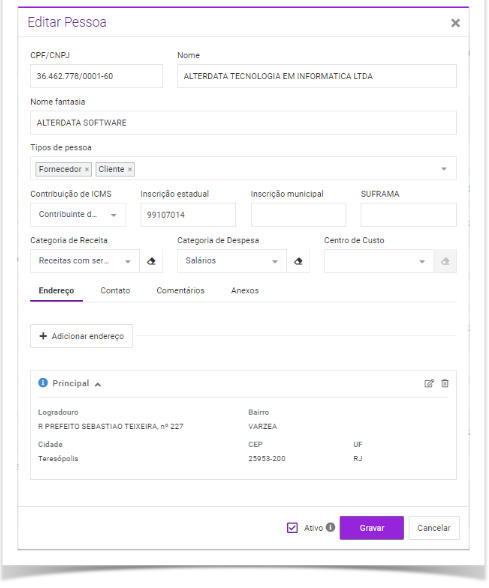Open the Contribuição de ICMS dropdown

click(78, 215)
